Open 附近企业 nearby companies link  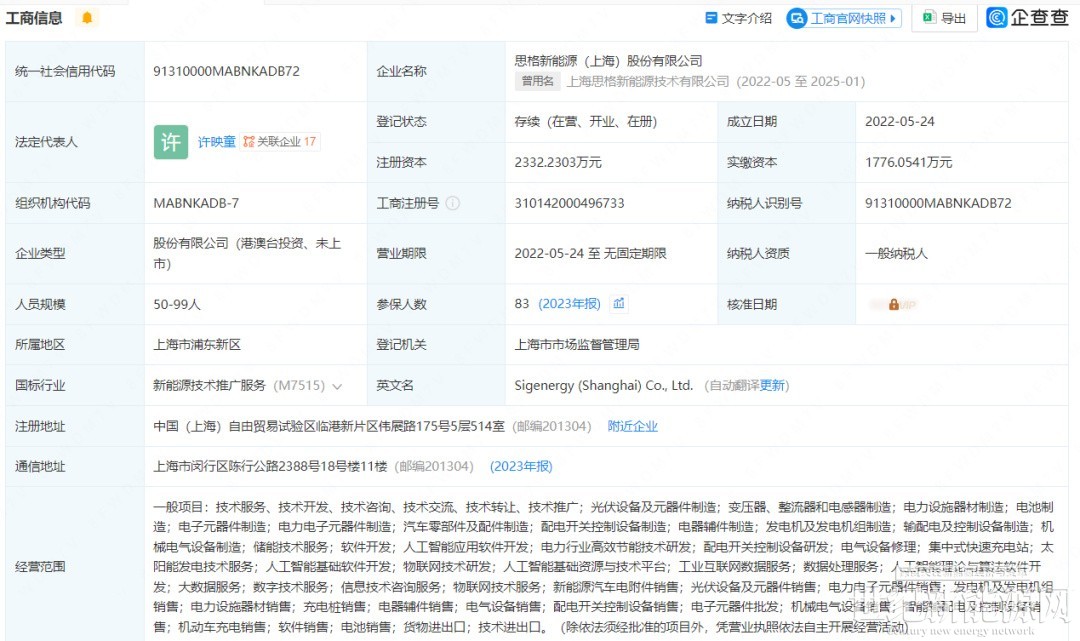(x=632, y=426)
